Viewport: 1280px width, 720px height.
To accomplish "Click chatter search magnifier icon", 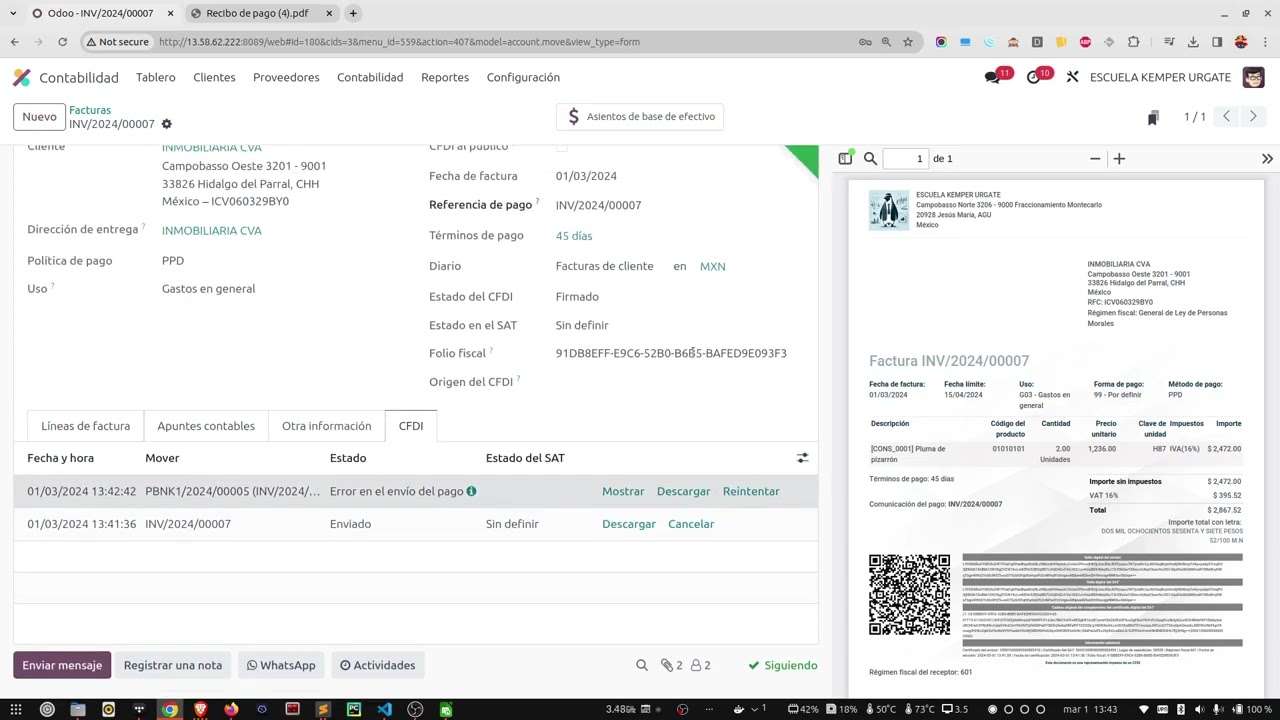I will pyautogui.click(x=642, y=665).
